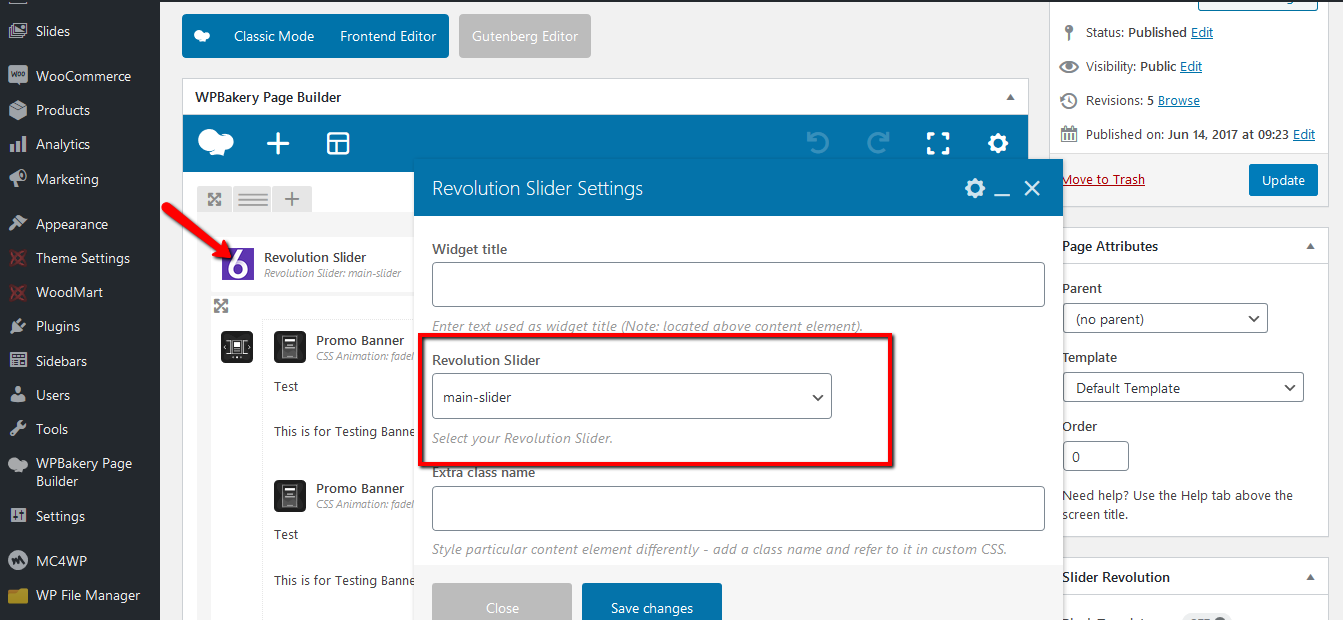Image resolution: width=1343 pixels, height=620 pixels.
Task: Click the Extra class name field
Action: [738, 508]
